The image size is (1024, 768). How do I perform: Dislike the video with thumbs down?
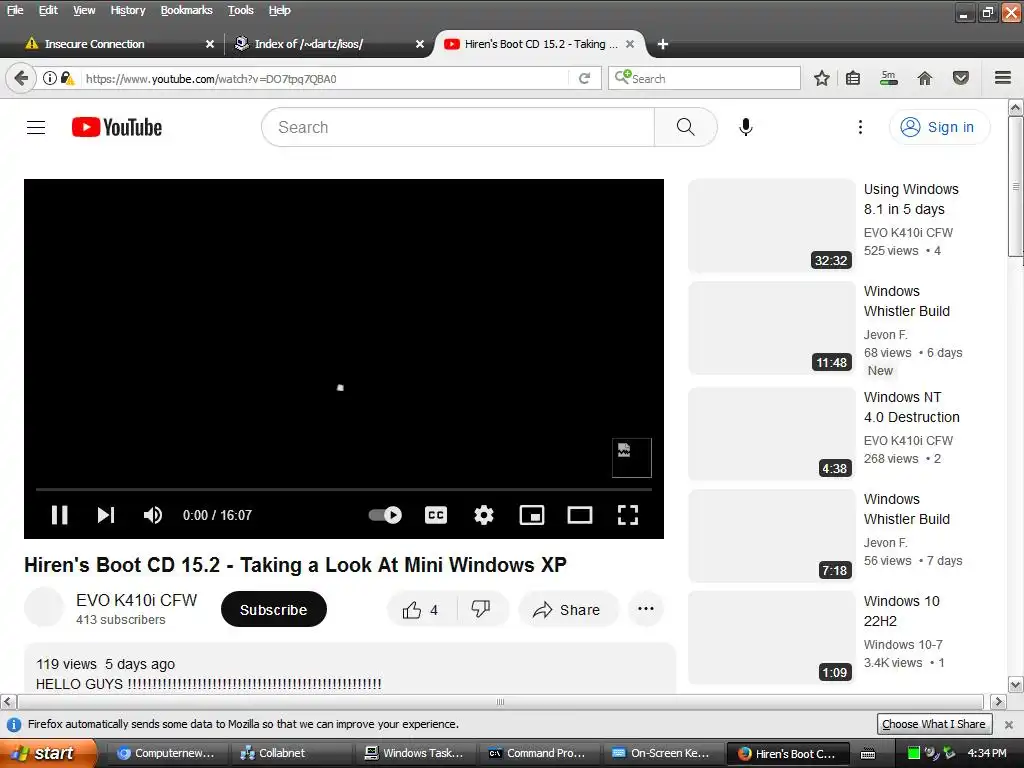(482, 609)
